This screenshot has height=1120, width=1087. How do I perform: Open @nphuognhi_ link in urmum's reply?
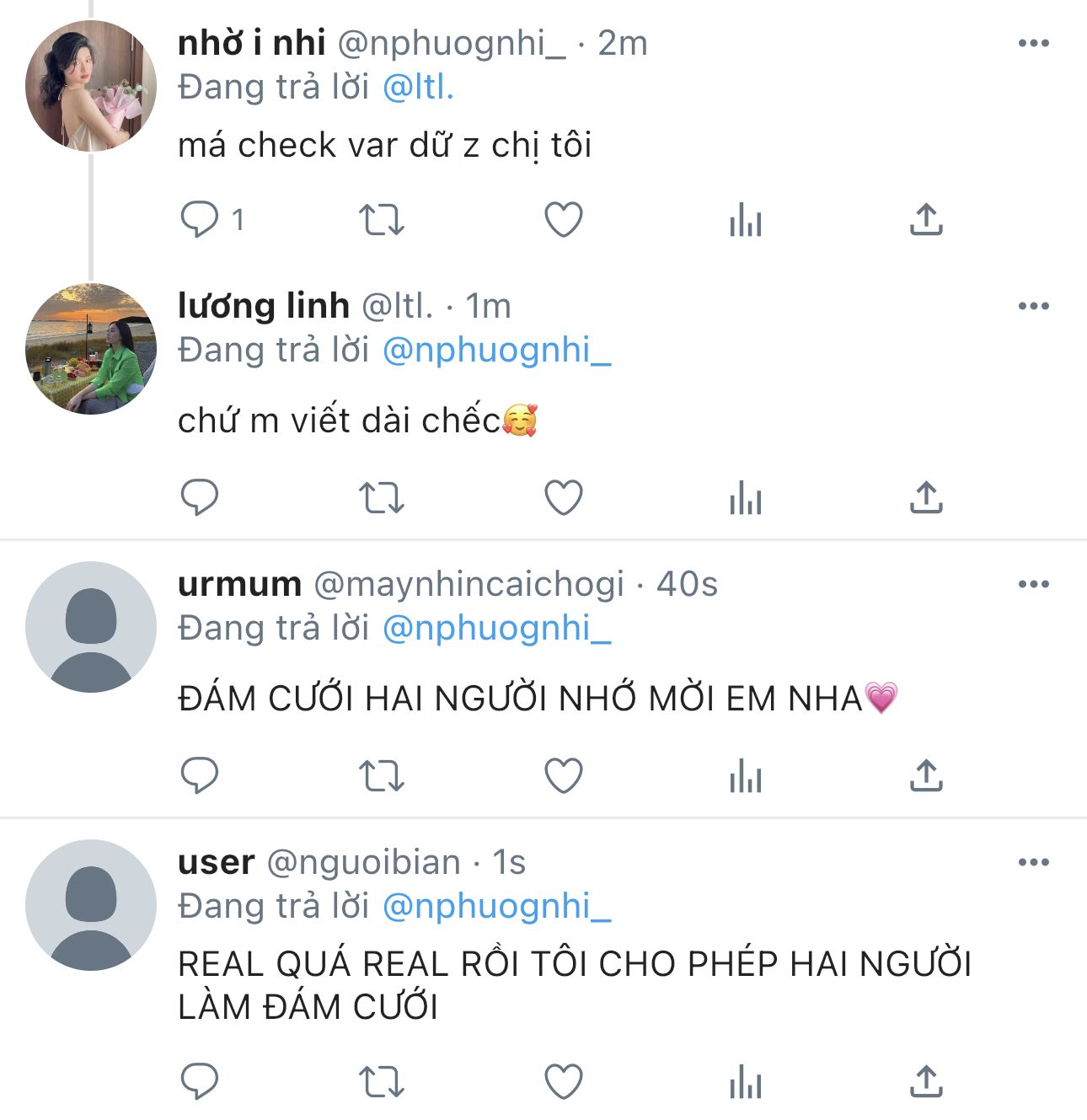pyautogui.click(x=497, y=629)
